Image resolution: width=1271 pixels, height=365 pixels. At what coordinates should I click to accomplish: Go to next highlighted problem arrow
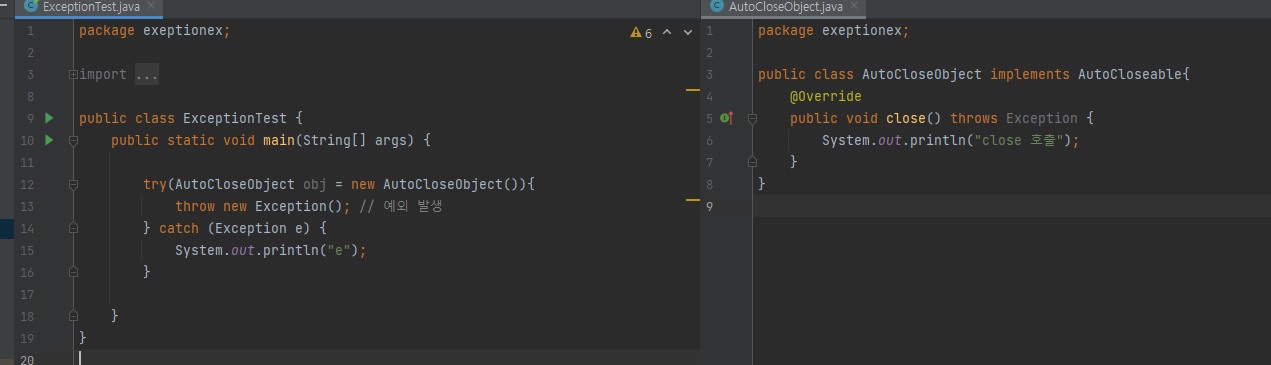pyautogui.click(x=688, y=33)
